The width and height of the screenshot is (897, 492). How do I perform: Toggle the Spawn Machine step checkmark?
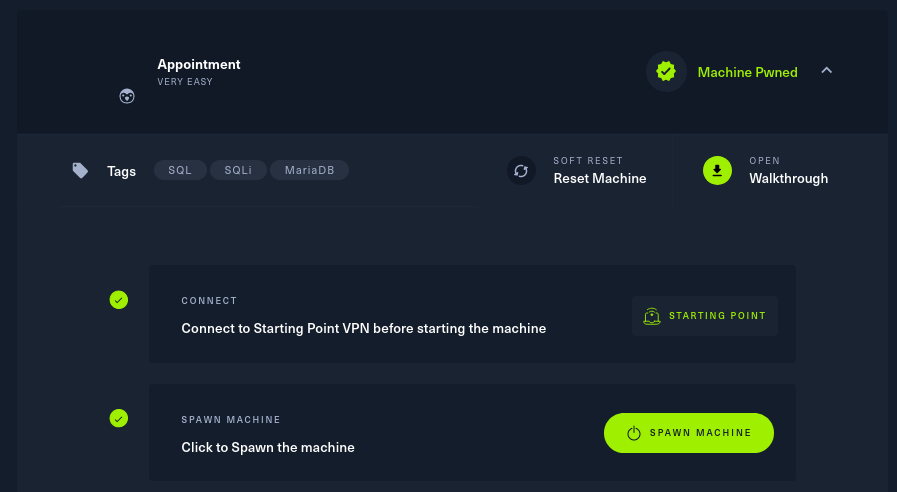119,418
